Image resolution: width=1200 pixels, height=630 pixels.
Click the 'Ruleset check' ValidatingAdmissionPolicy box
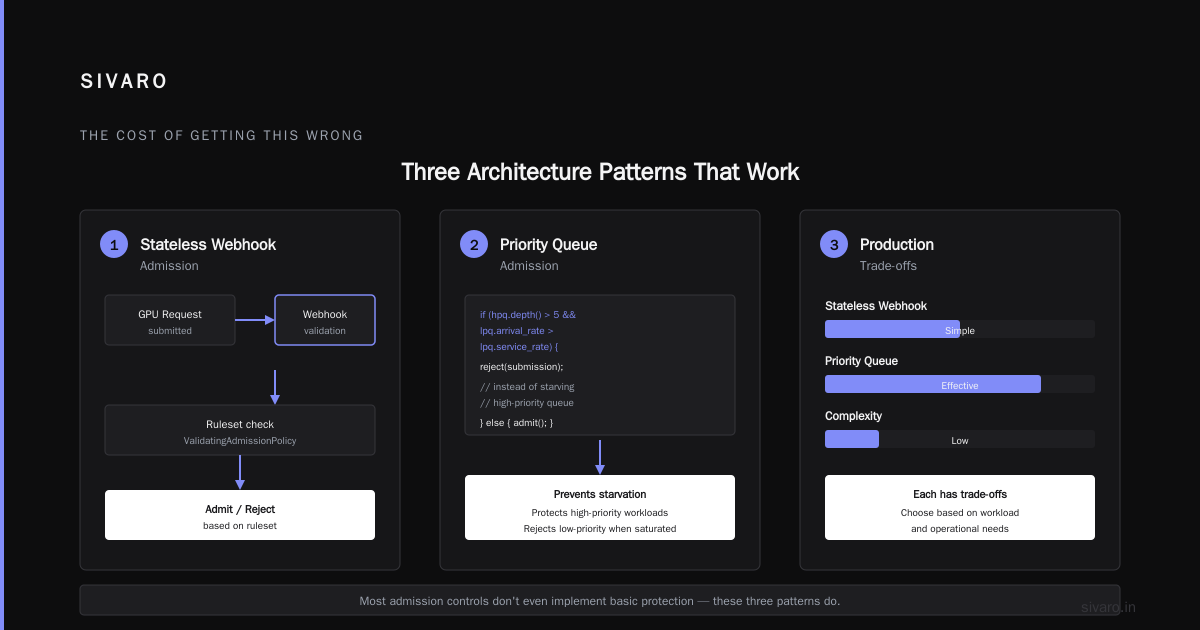tap(240, 430)
